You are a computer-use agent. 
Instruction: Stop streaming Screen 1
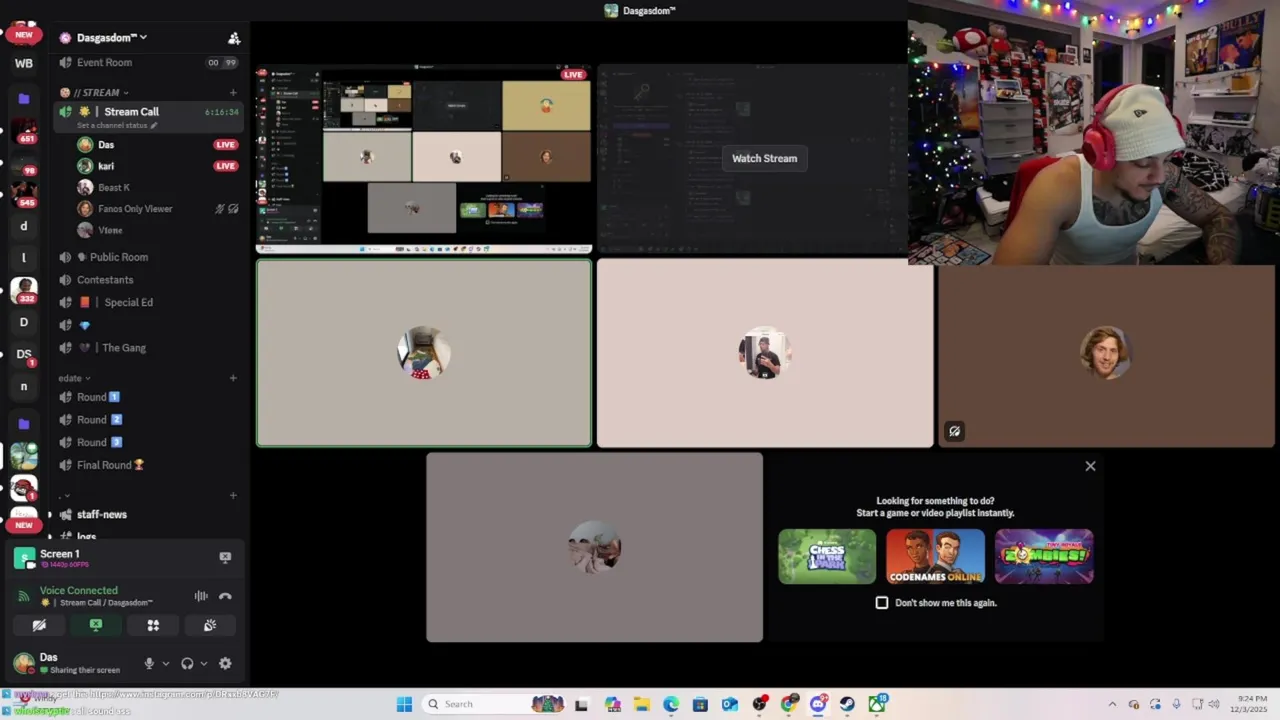click(x=225, y=558)
